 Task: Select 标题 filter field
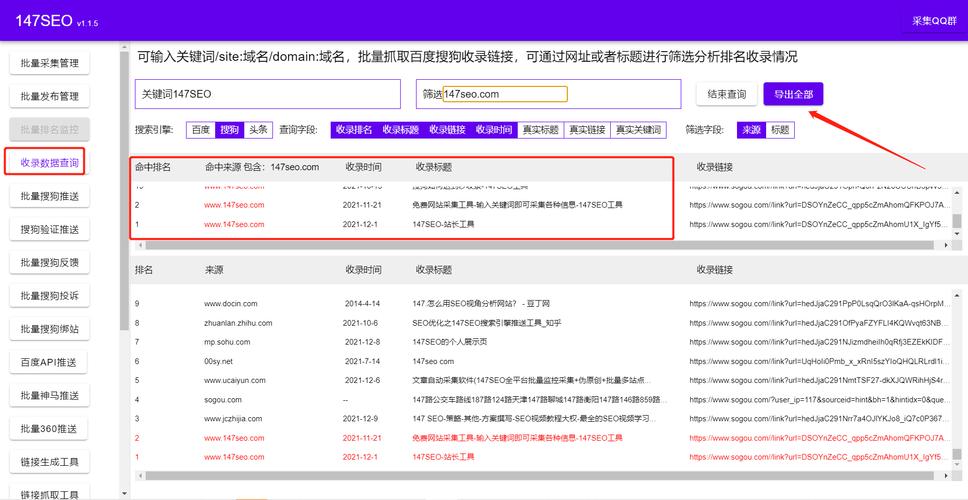[x=780, y=130]
